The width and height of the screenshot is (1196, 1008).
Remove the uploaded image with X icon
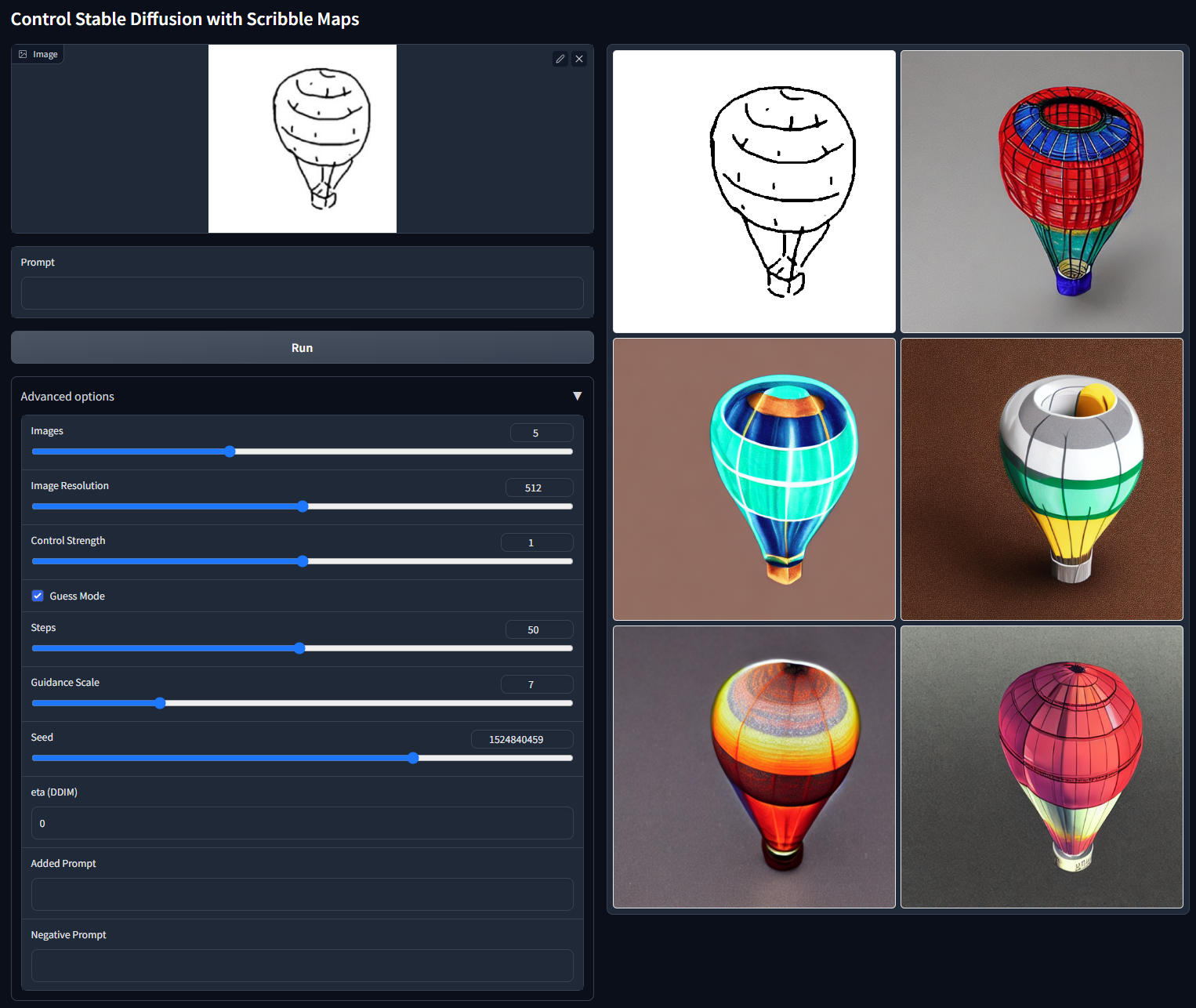(579, 59)
